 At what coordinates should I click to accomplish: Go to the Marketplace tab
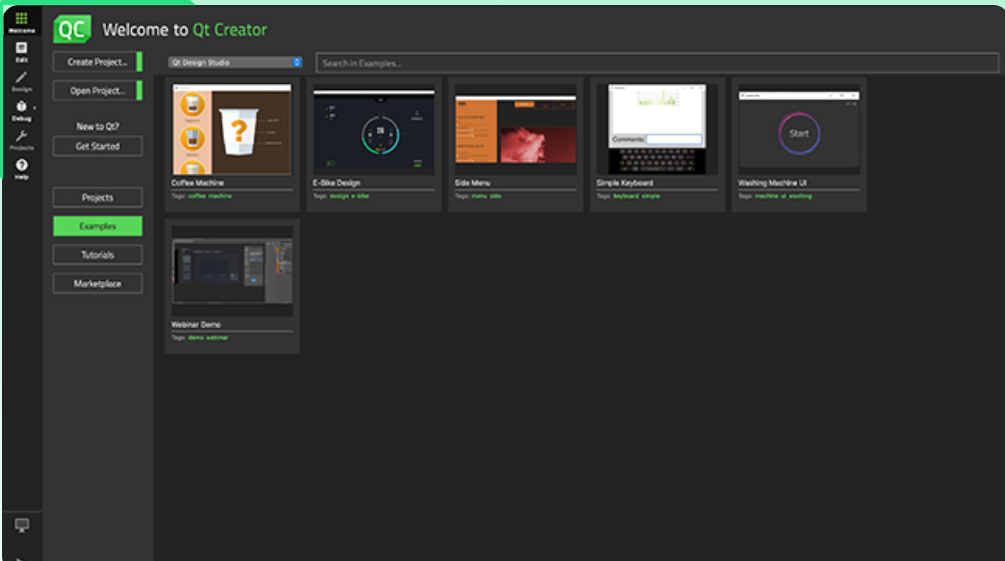[97, 284]
